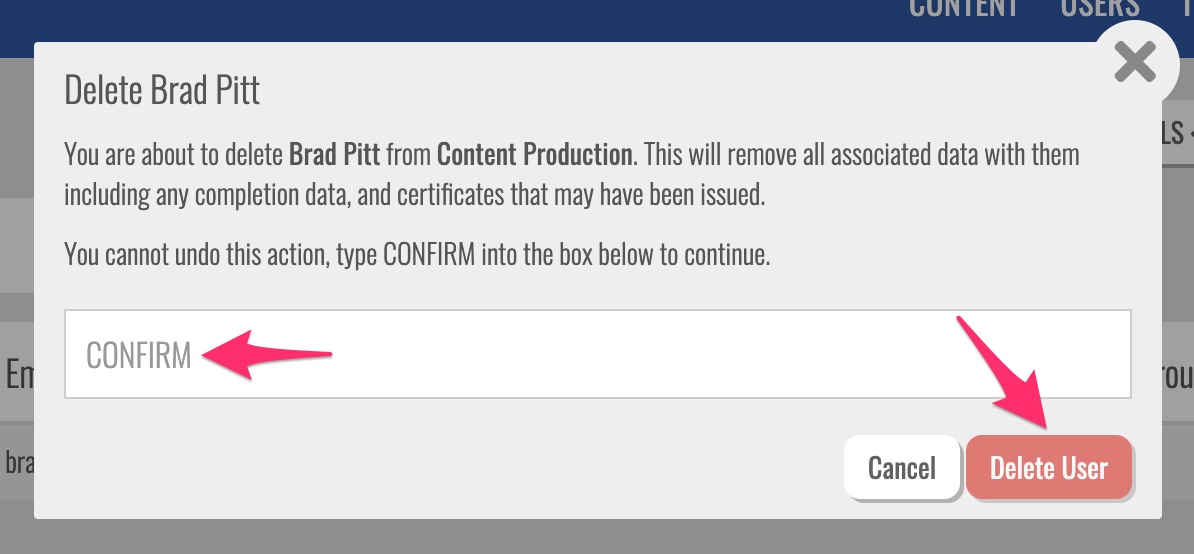This screenshot has width=1194, height=554.
Task: Click the cut-off "LS" tab behind the dialog
Action: pos(1177,132)
